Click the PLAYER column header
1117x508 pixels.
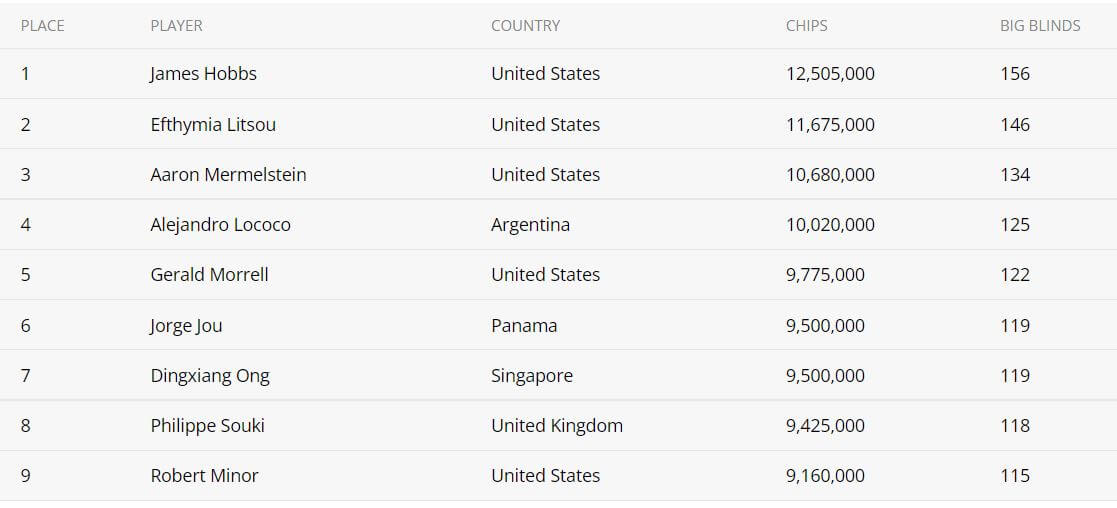click(x=176, y=26)
